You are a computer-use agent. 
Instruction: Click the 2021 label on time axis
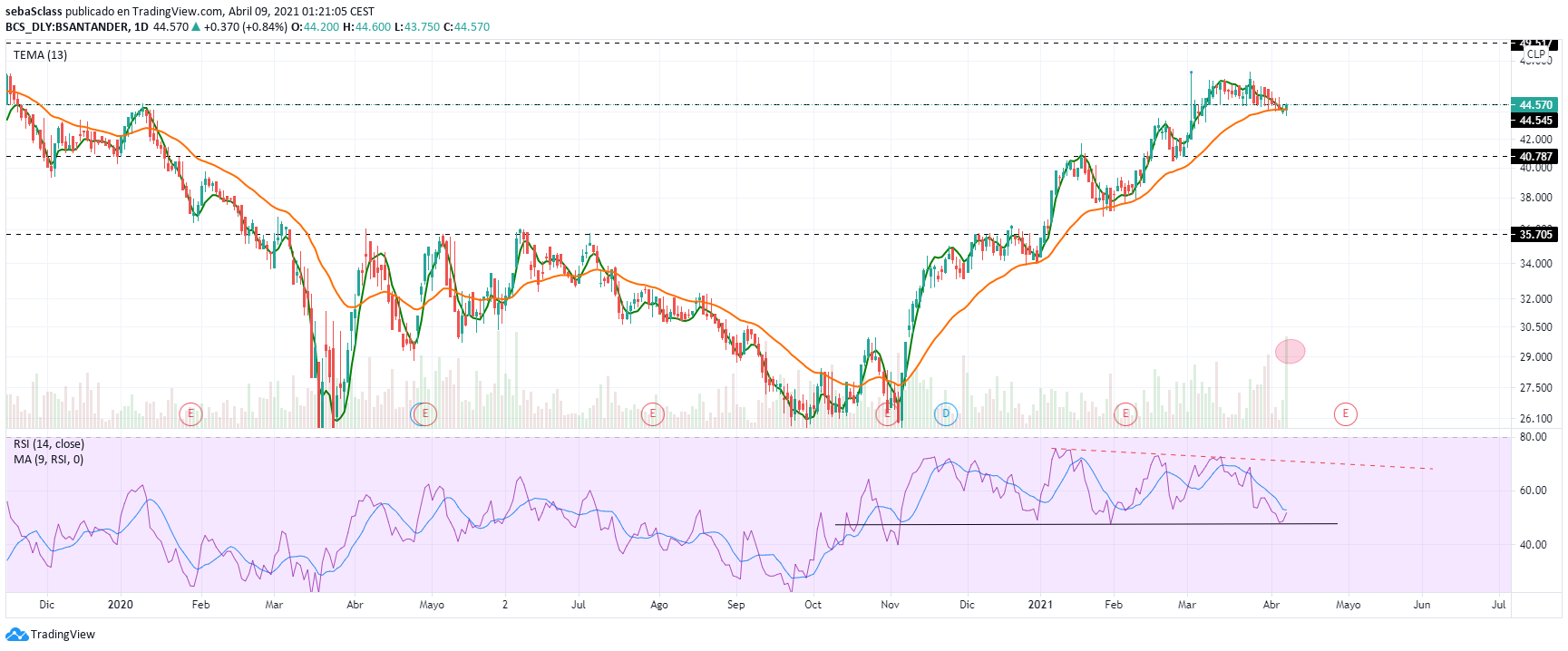click(x=1040, y=605)
